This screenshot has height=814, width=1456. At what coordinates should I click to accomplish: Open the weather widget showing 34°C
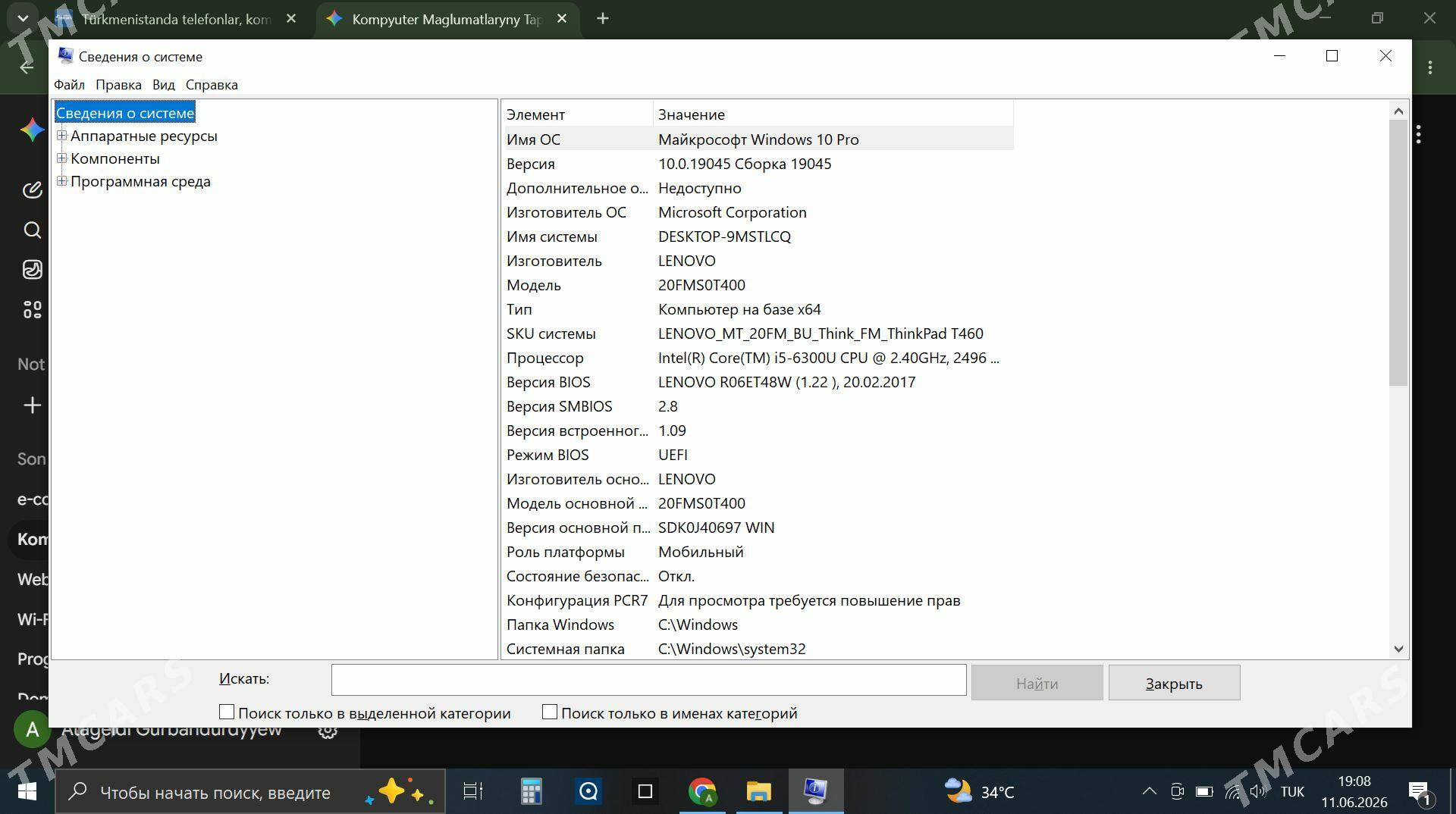coord(979,792)
